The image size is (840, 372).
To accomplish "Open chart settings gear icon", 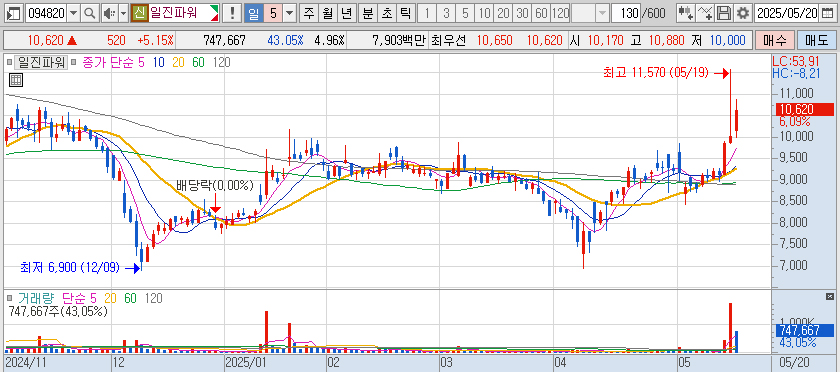I will (742, 13).
